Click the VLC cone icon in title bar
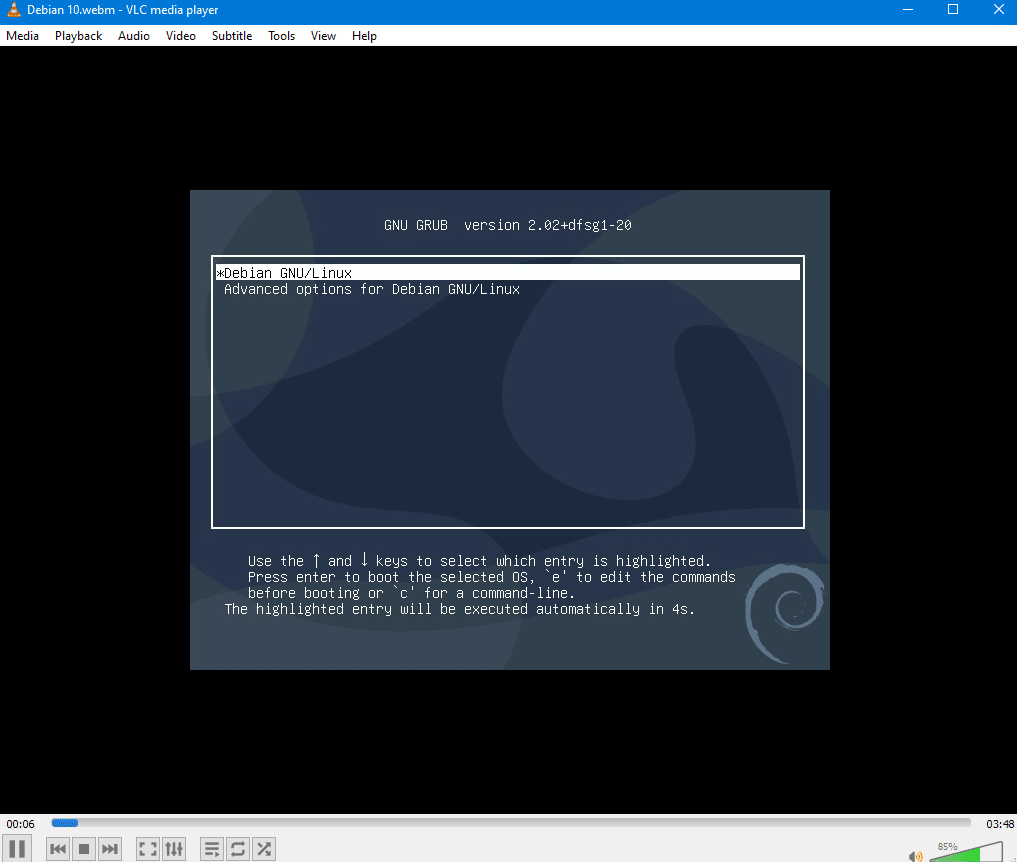Viewport: 1017px width, 862px height. coord(14,10)
